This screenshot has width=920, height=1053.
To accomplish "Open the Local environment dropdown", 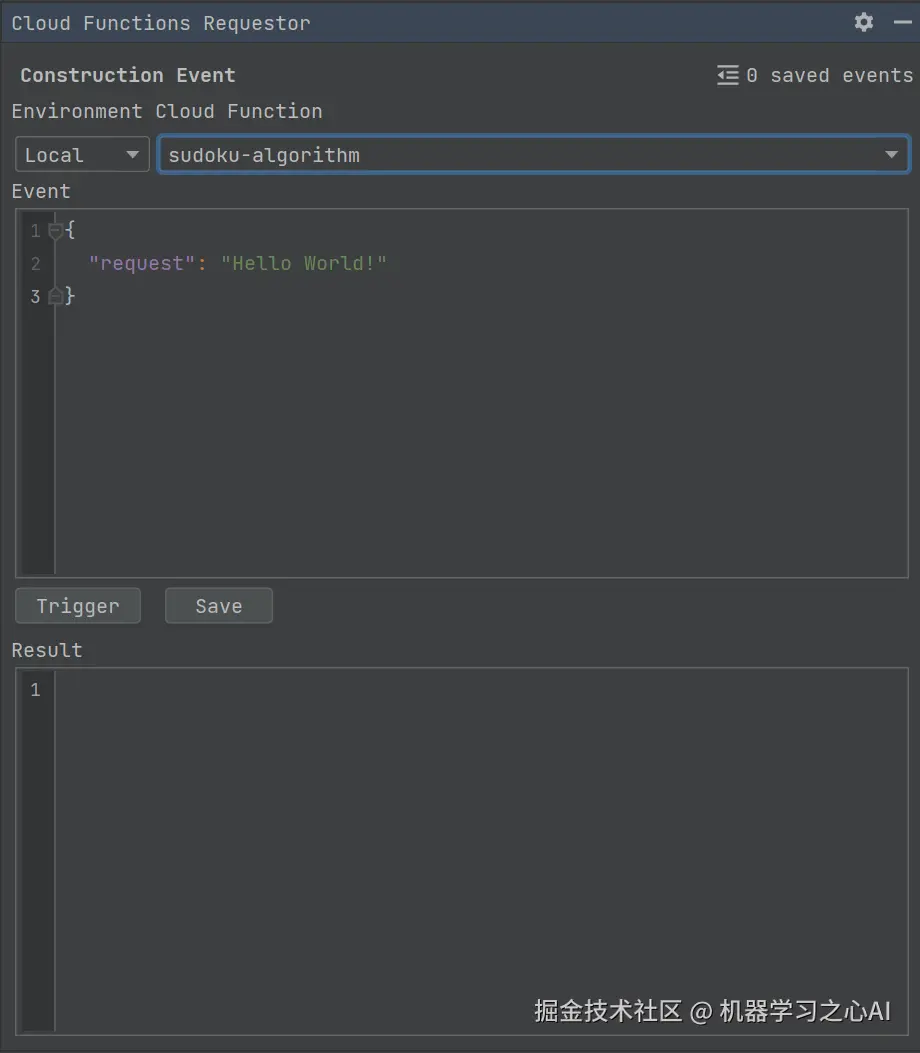I will point(82,155).
